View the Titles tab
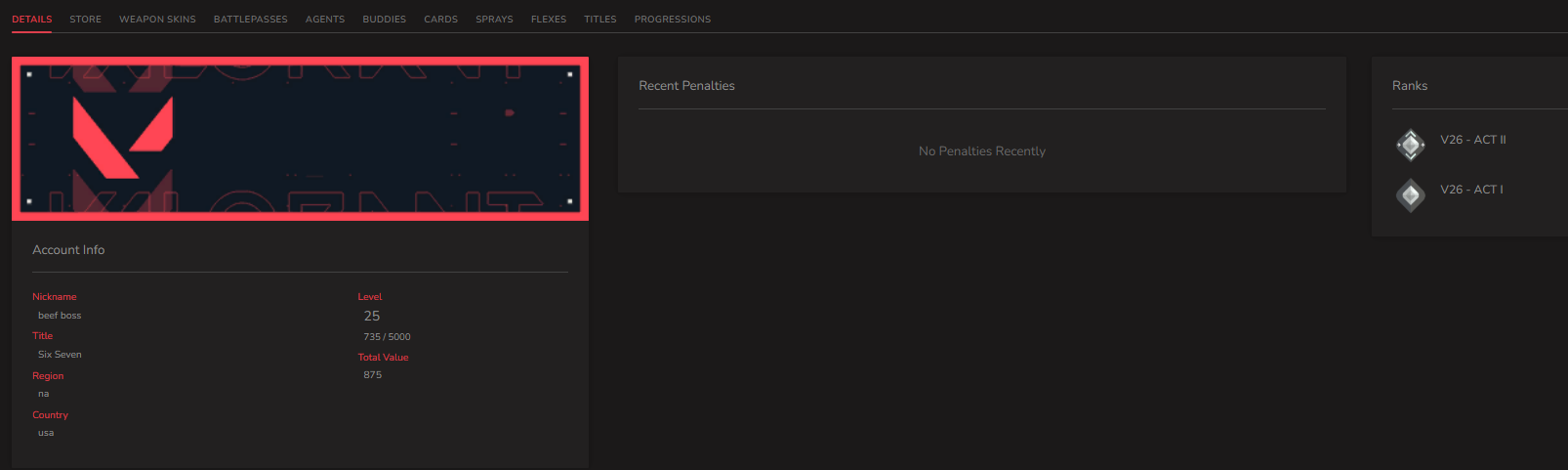This screenshot has width=1568, height=470. click(x=600, y=20)
